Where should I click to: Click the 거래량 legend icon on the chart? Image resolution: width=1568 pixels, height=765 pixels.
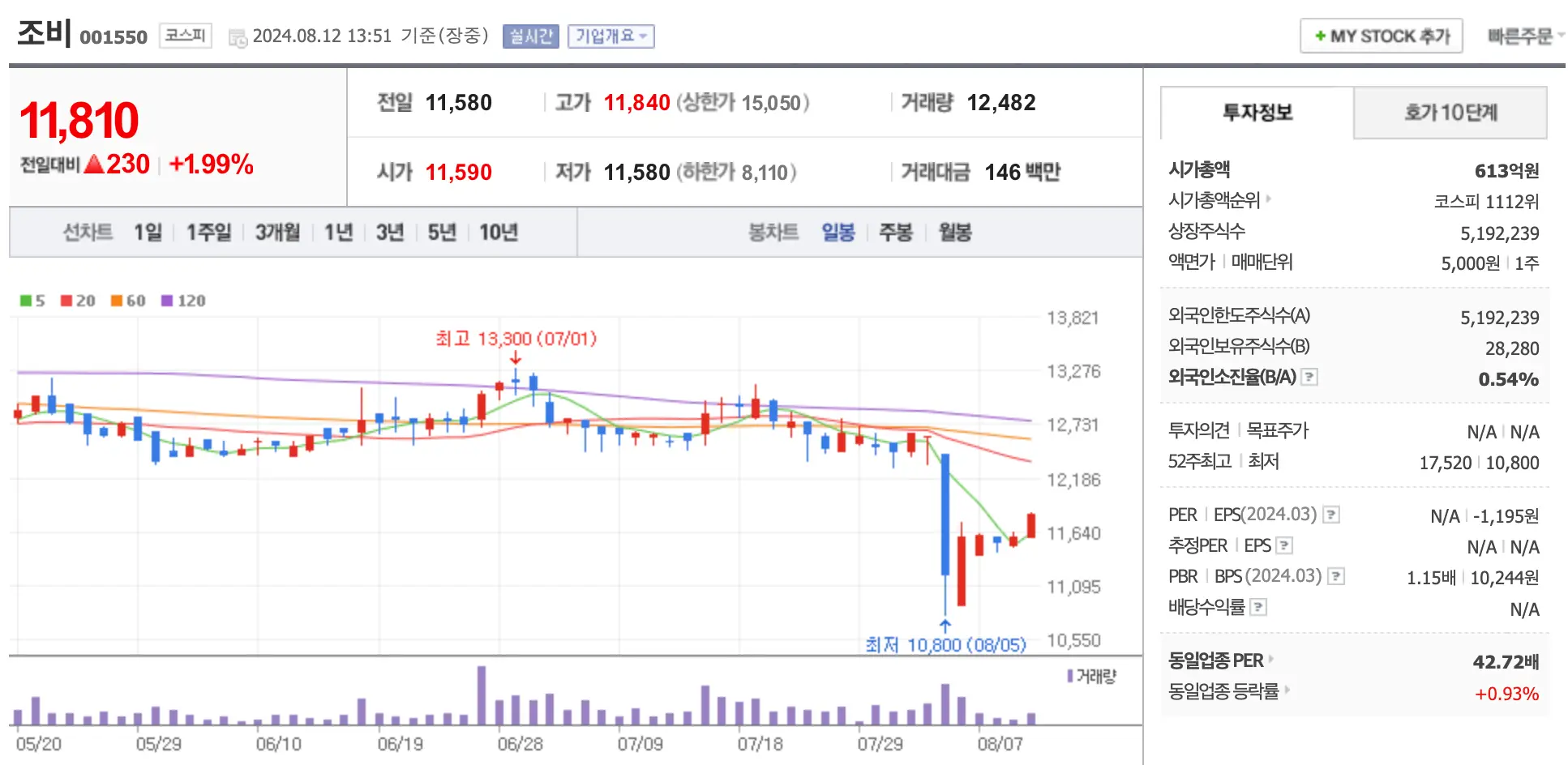1069,675
